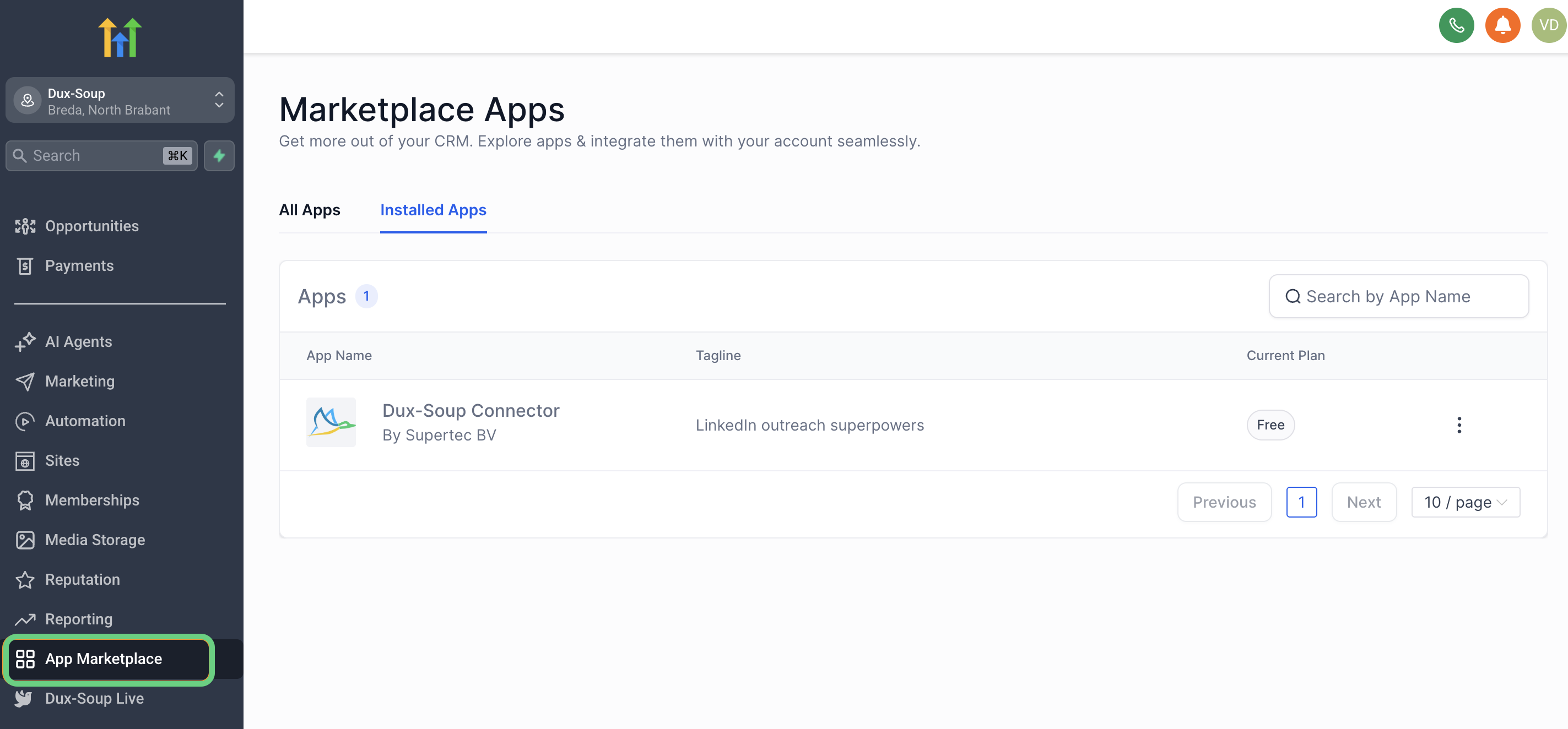Screen dimensions: 1568x729
Task: Click the Apps count badge showing 1
Action: point(366,296)
